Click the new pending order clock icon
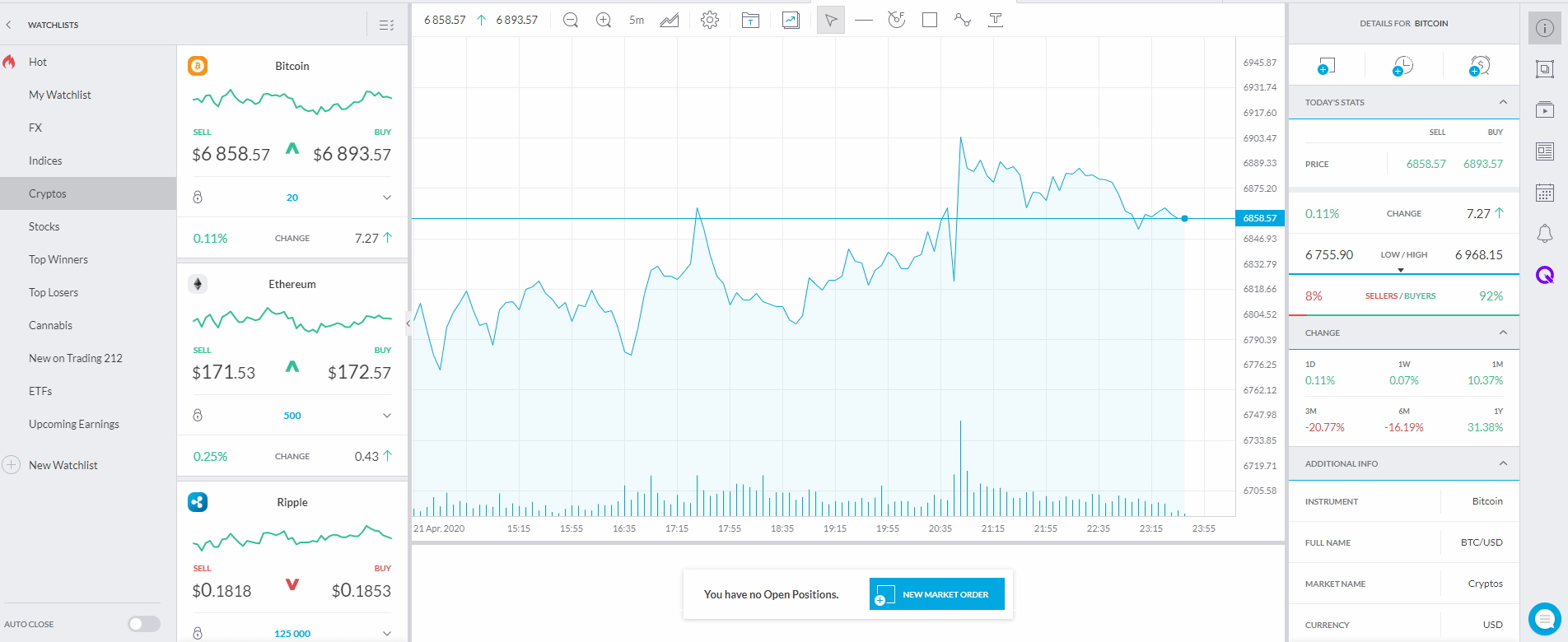This screenshot has width=1568, height=642. (1403, 66)
